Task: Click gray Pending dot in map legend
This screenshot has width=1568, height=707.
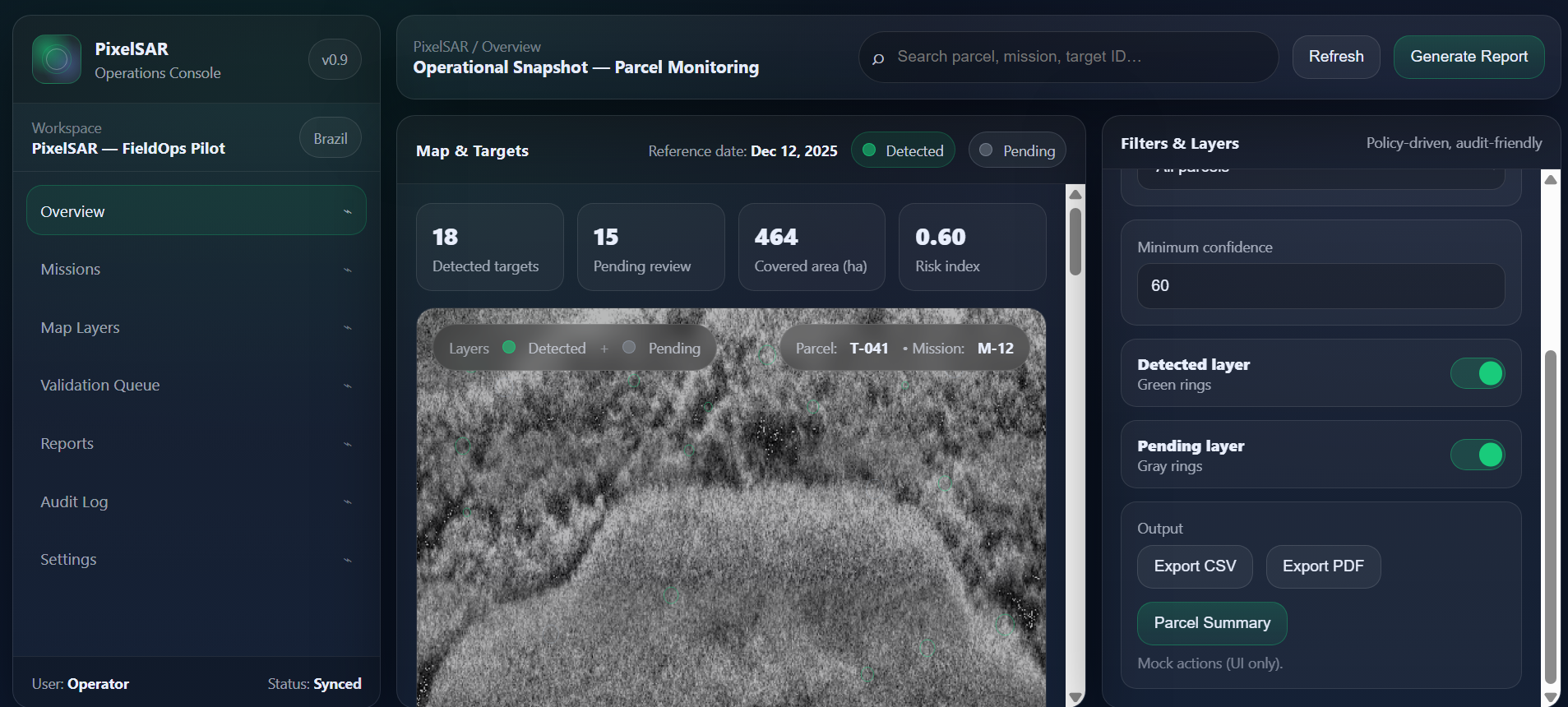Action: pyautogui.click(x=629, y=348)
